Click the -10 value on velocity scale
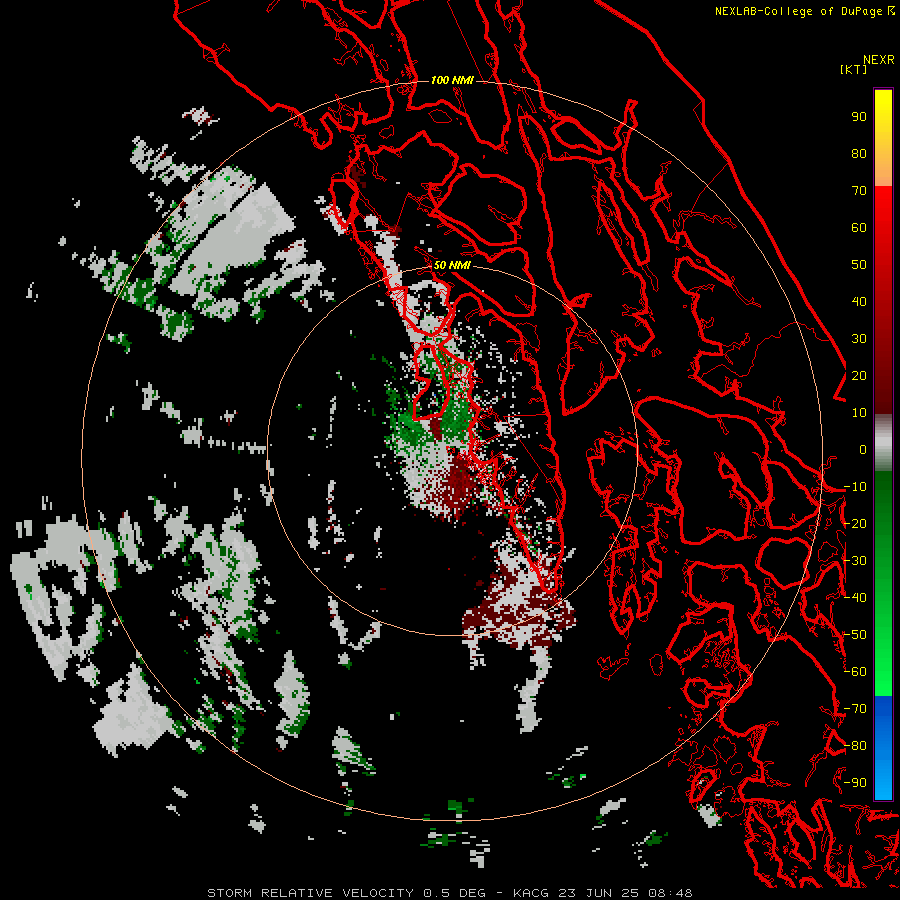900x900 pixels. coord(855,487)
